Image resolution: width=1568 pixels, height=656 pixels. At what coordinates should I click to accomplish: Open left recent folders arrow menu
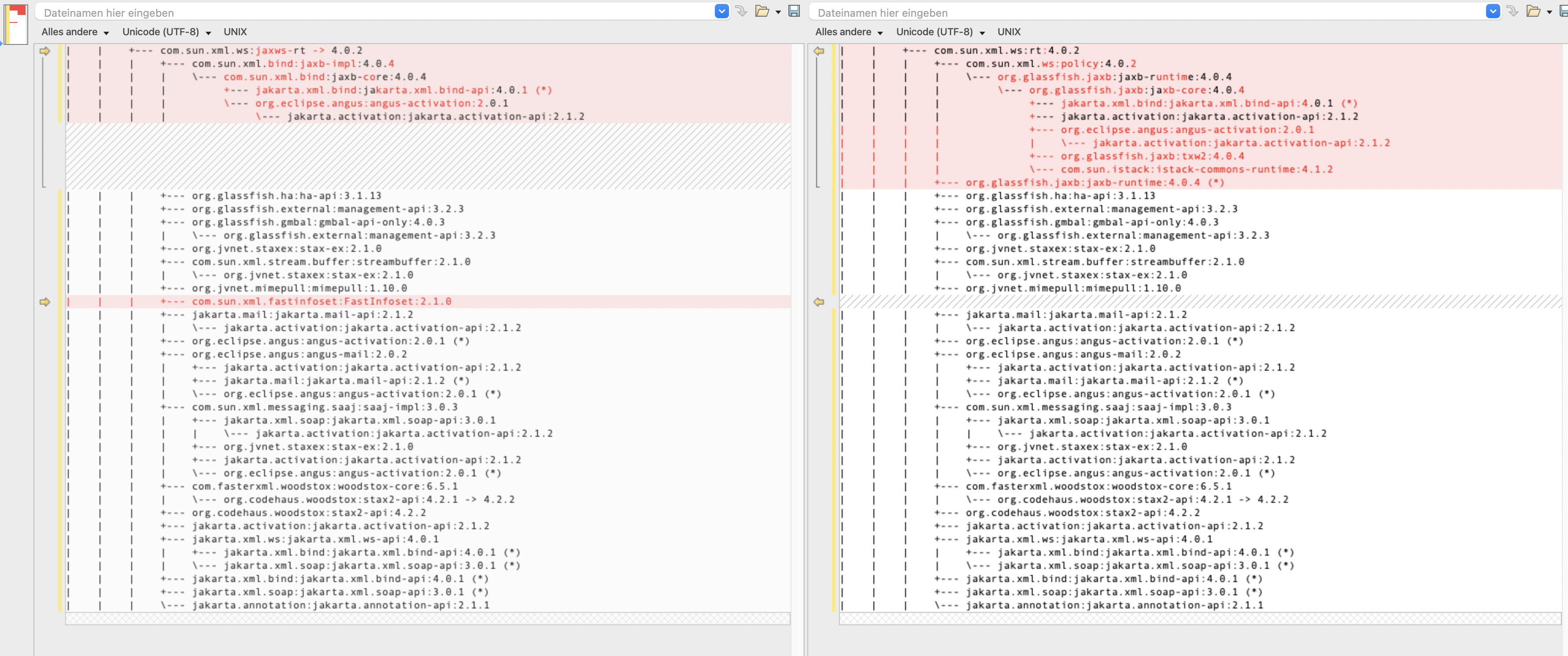(778, 12)
